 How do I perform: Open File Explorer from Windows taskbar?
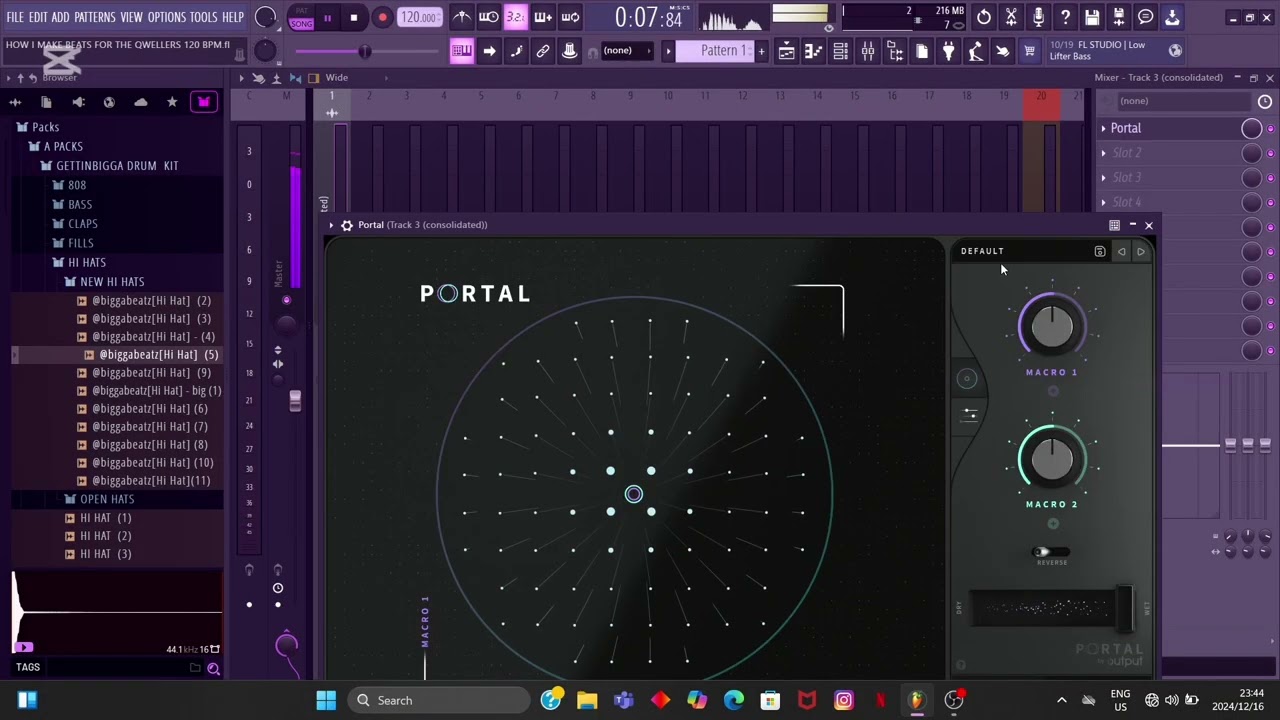(x=587, y=701)
